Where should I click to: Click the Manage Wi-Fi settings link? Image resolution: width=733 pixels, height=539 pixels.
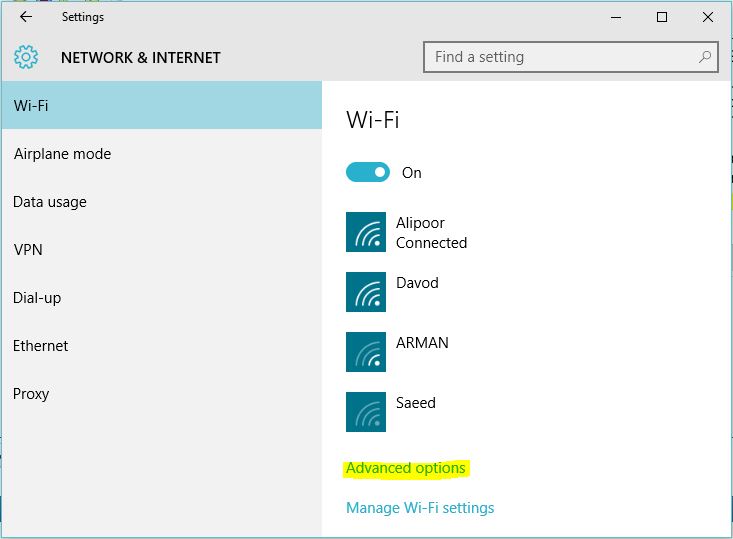click(x=420, y=508)
